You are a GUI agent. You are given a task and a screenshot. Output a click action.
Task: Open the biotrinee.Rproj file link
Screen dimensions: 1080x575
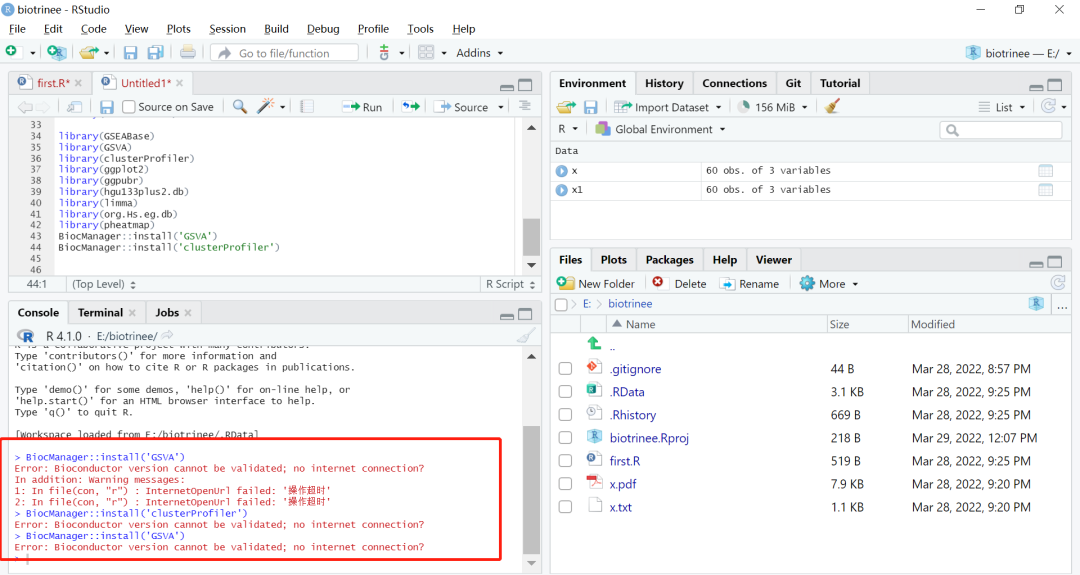(x=649, y=438)
